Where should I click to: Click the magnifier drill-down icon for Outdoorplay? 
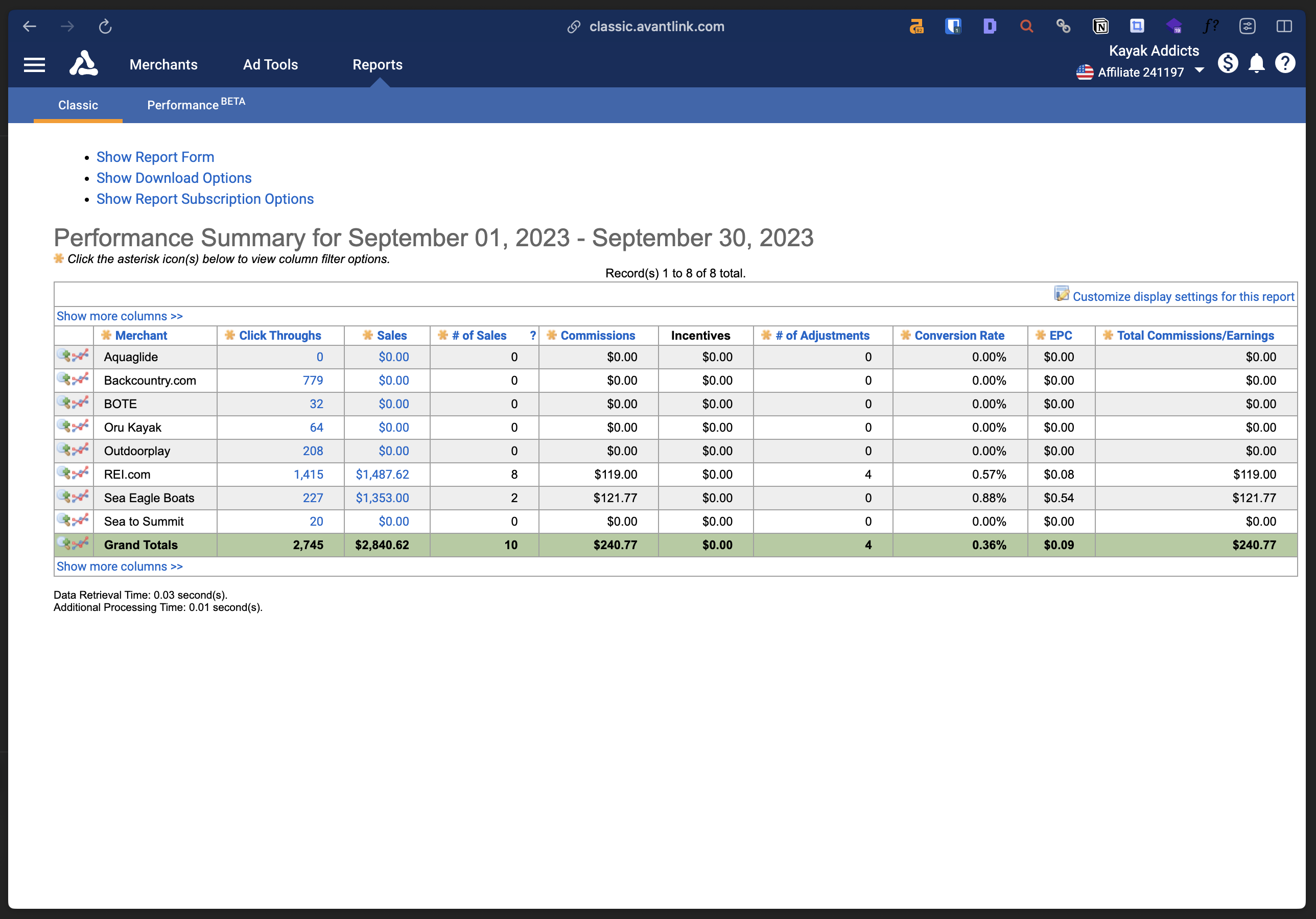64,450
